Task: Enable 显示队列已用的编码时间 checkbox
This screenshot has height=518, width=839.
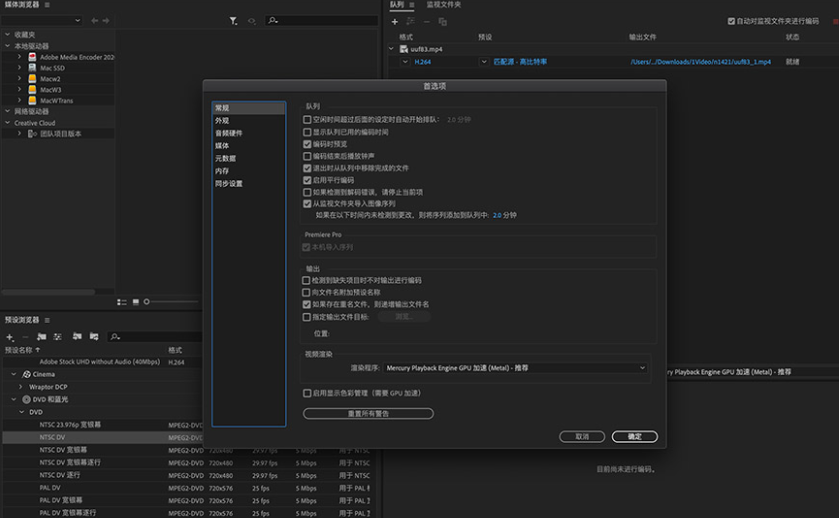Action: pos(307,132)
